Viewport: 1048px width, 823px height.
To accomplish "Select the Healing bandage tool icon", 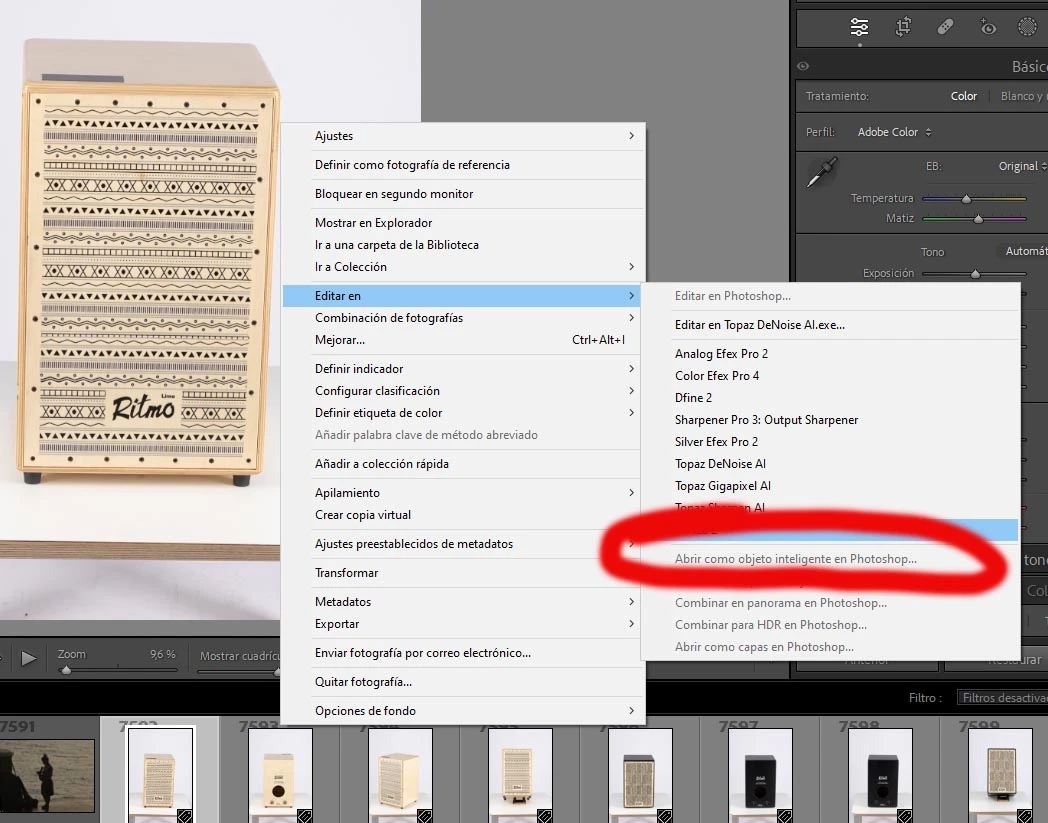I will tap(945, 27).
